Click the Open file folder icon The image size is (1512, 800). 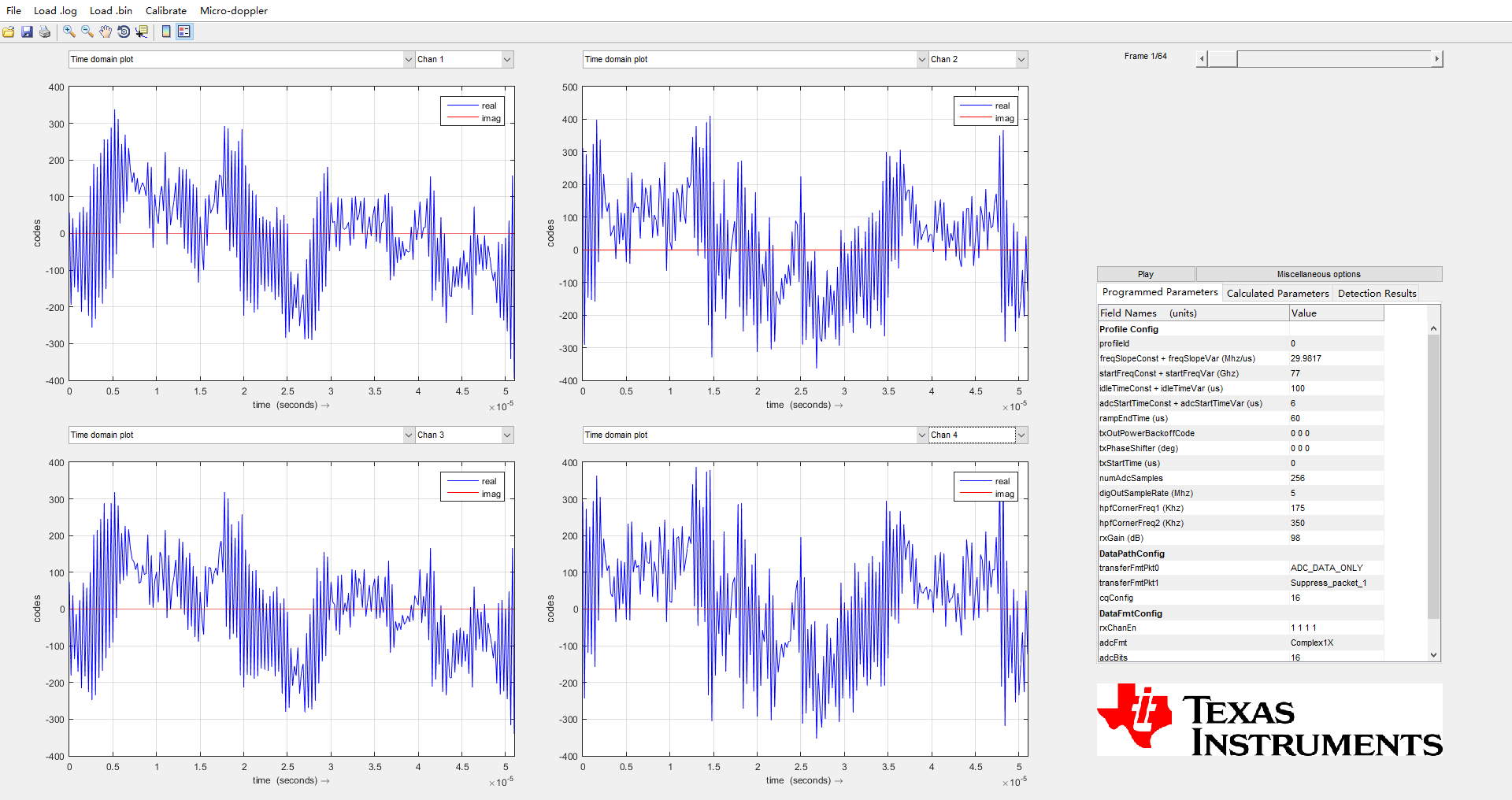point(9,31)
